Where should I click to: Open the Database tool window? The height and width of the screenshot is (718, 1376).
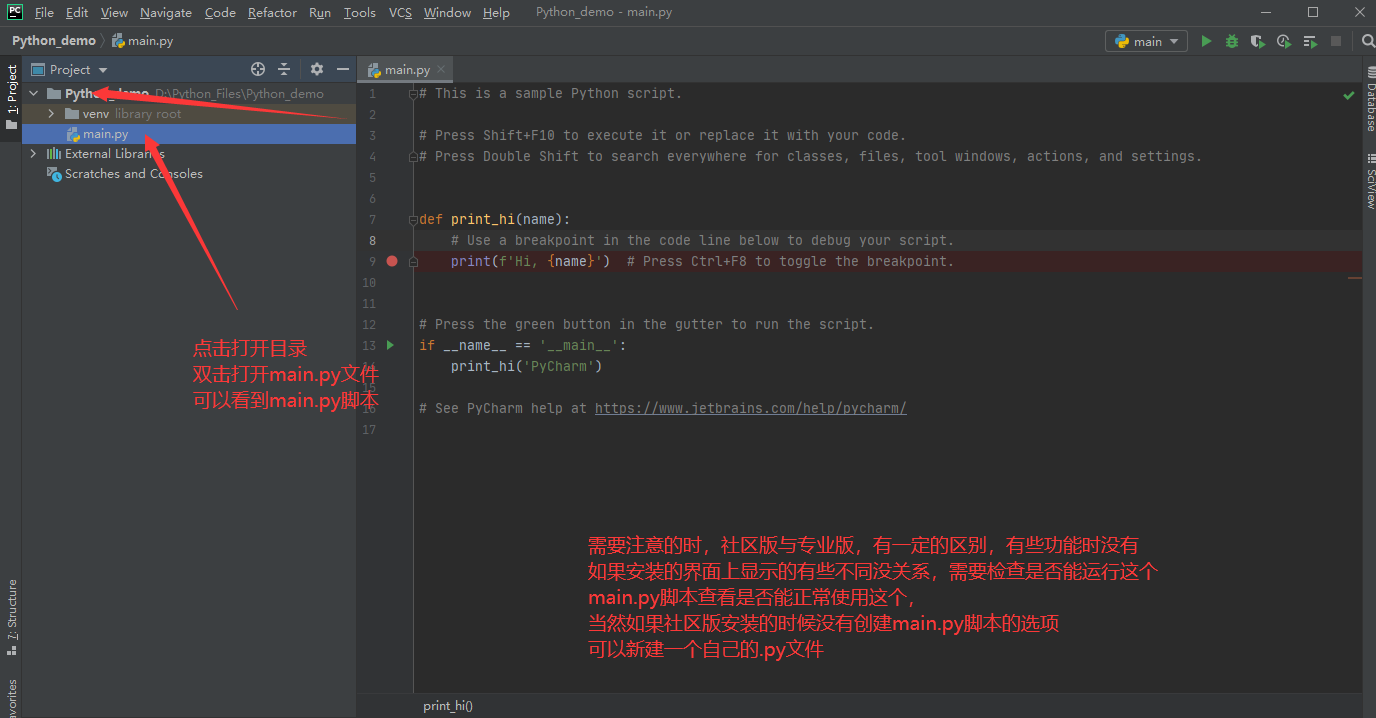click(1369, 99)
